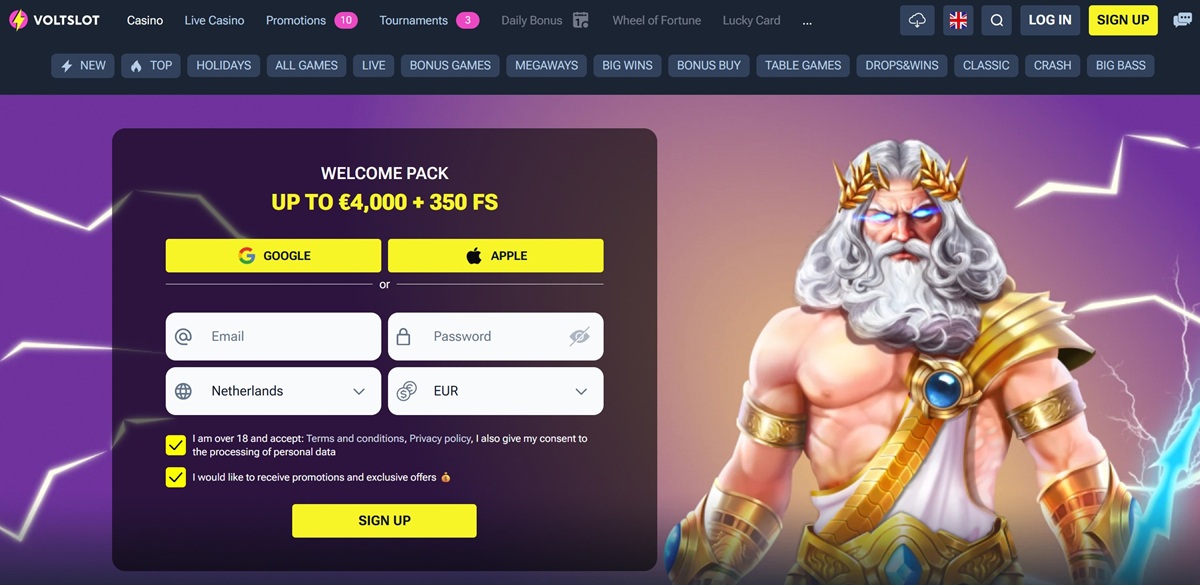
Task: Open Terms and conditions link
Action: (x=355, y=439)
